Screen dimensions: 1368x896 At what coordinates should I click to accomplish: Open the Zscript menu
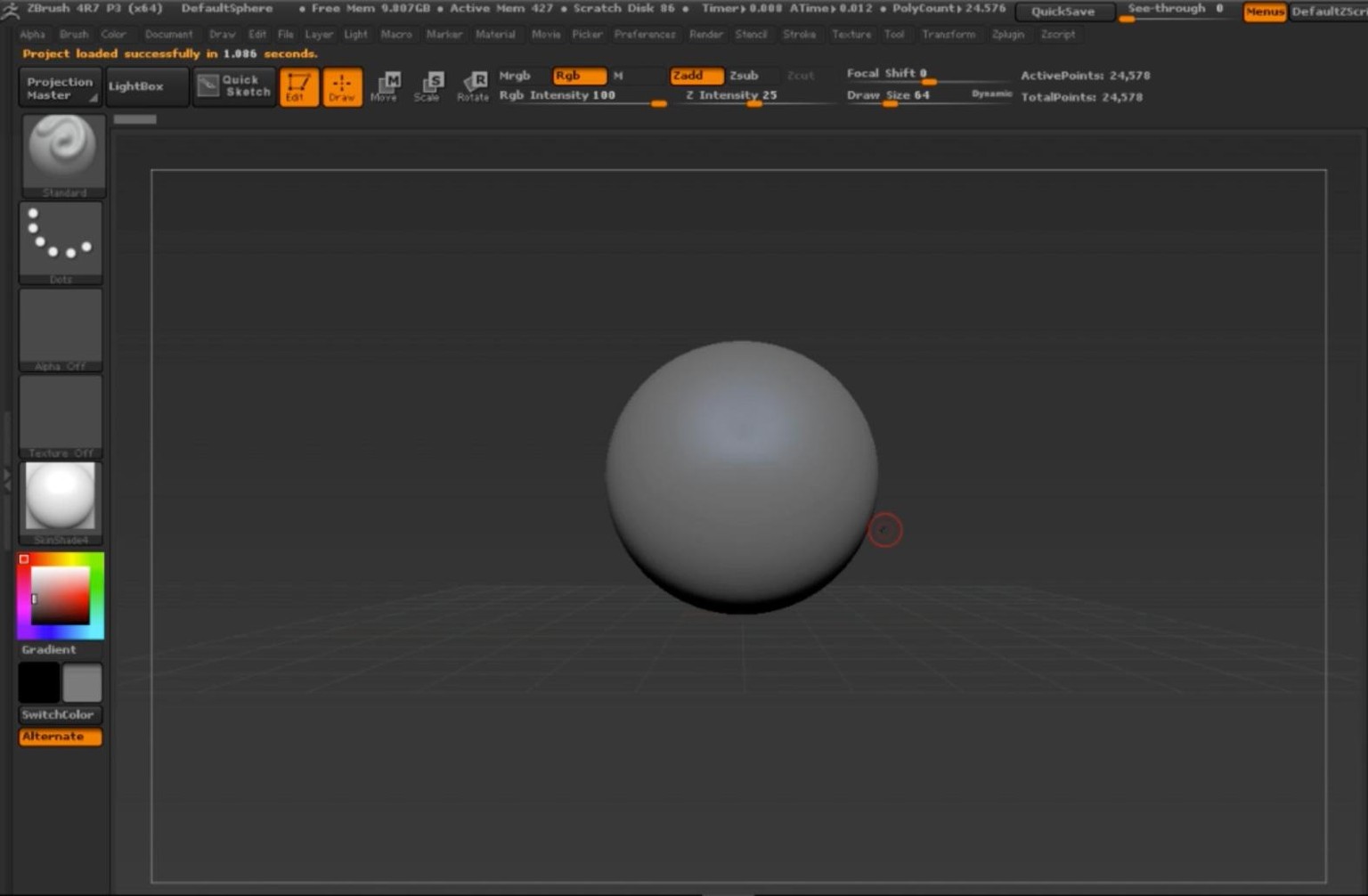pos(1058,34)
